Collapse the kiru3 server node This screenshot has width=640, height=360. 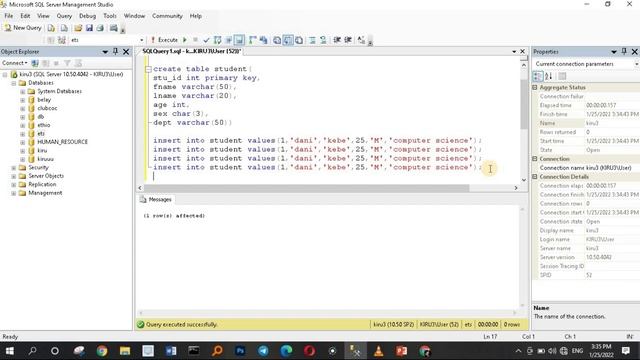5,74
